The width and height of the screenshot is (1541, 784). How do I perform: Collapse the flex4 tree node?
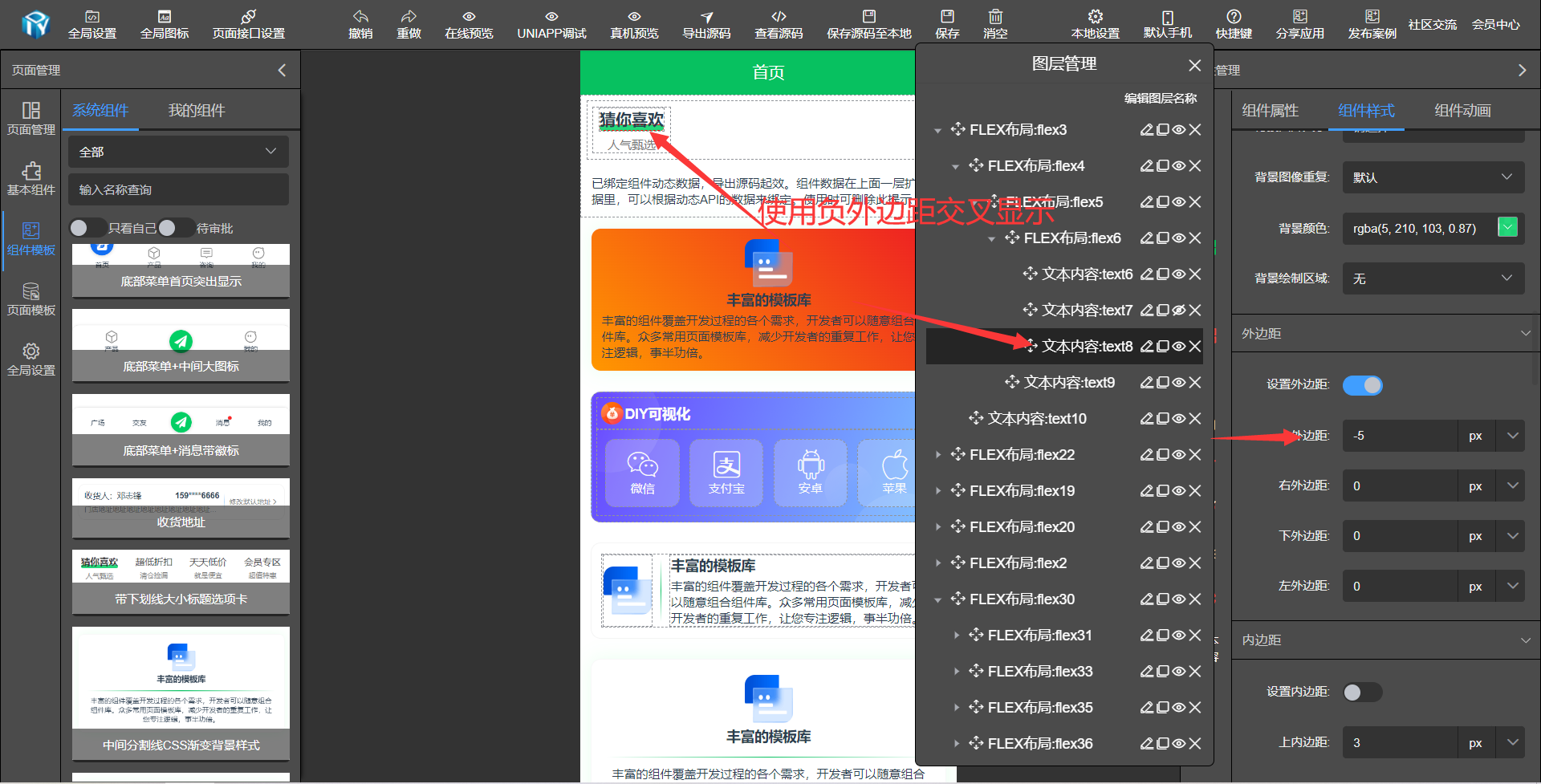(955, 166)
